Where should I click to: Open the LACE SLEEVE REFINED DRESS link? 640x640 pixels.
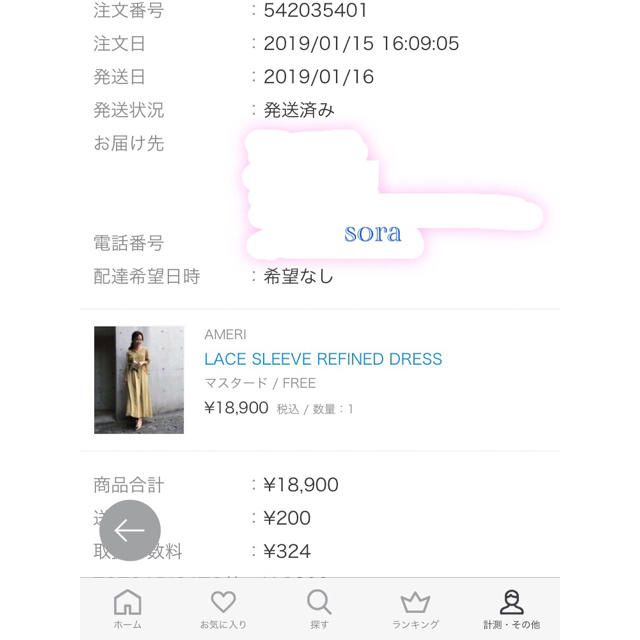(x=323, y=359)
